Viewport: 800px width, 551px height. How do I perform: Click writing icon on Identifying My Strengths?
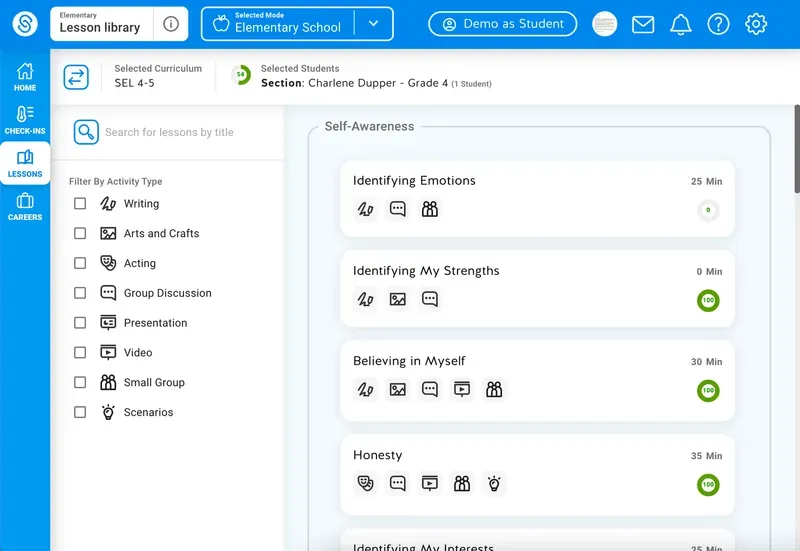365,299
